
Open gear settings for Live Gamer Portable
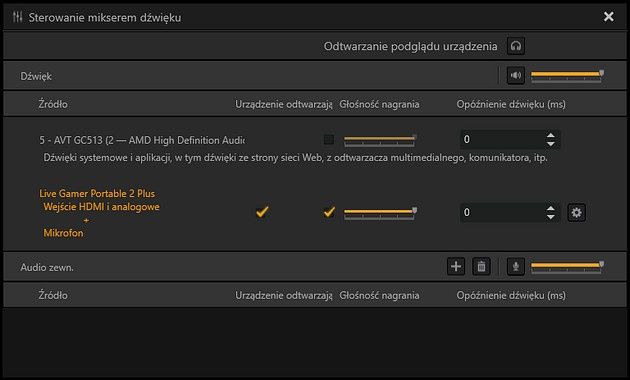[577, 212]
